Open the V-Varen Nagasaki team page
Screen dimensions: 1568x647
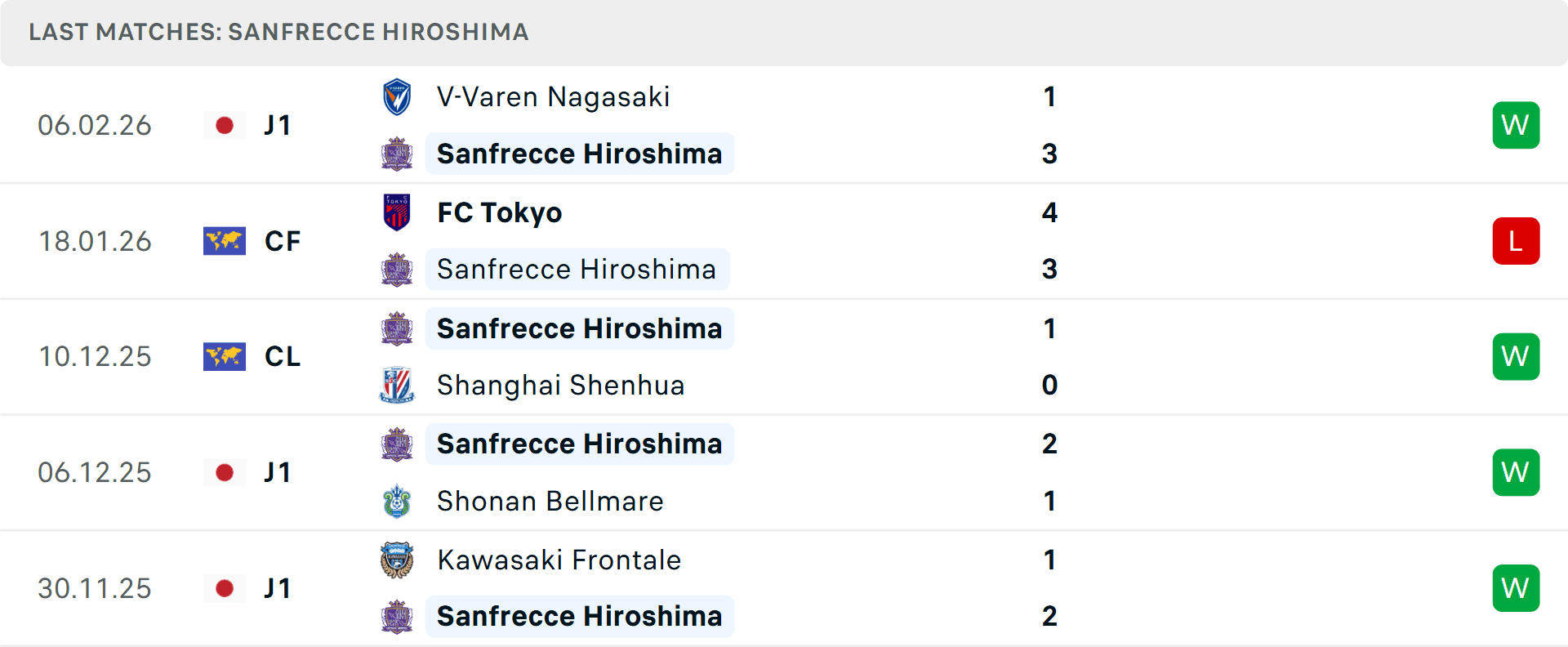553,96
